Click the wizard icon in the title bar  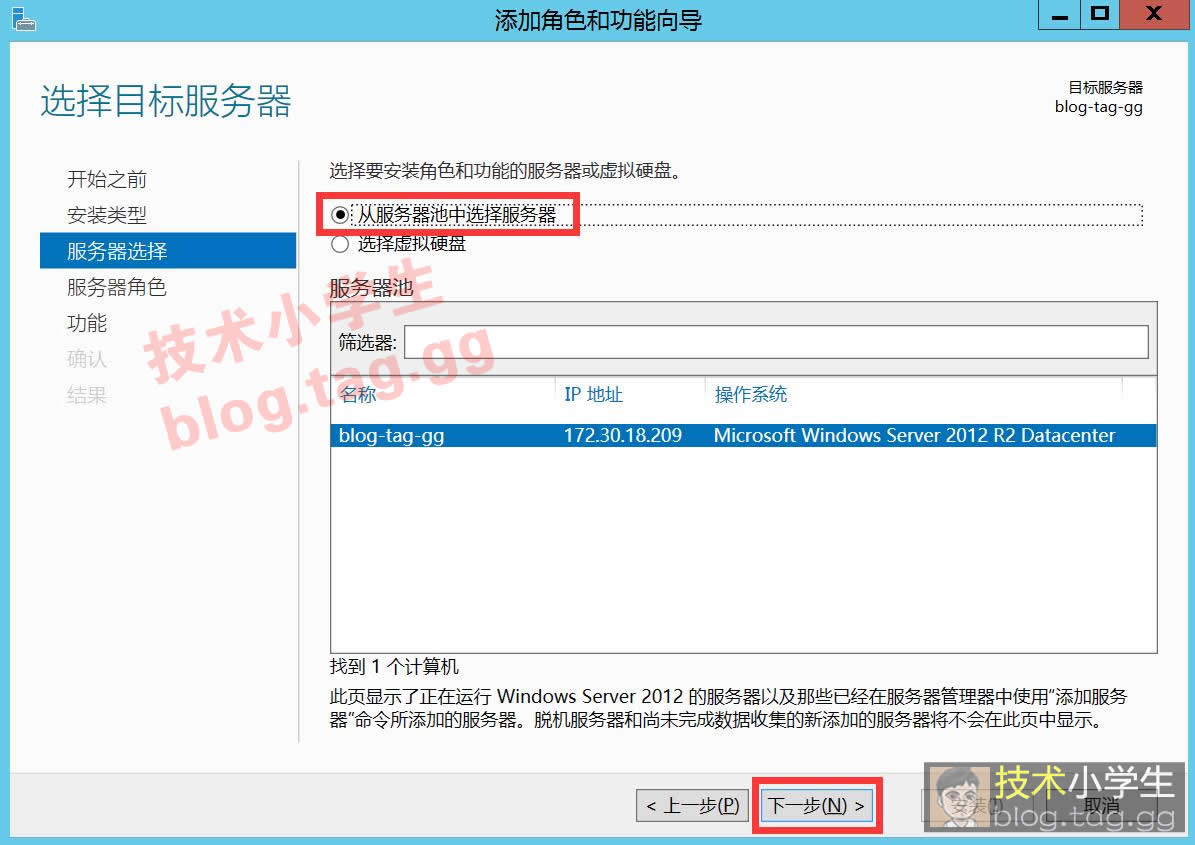click(22, 18)
